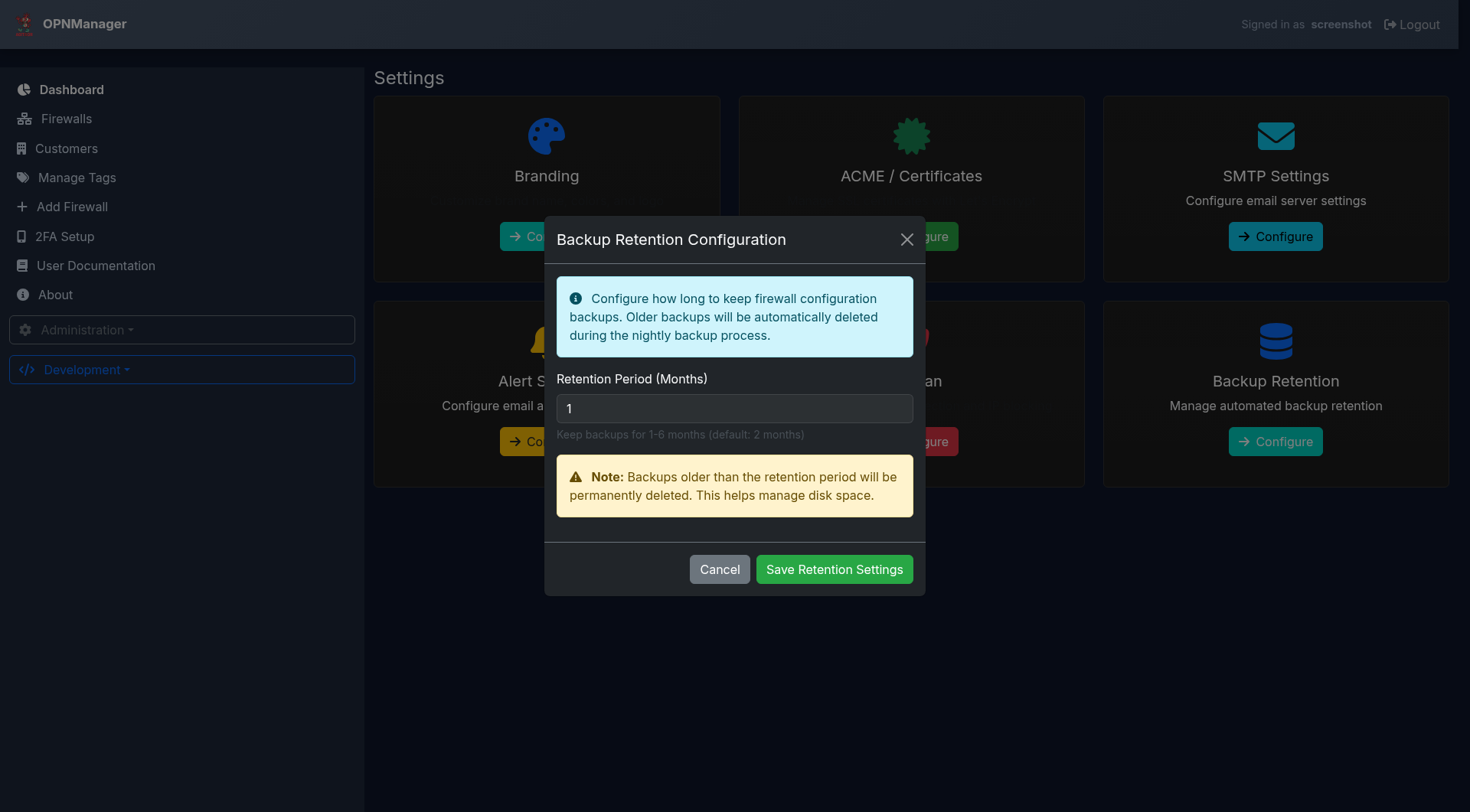
Task: Close the Backup Retention Configuration modal
Action: pos(906,240)
